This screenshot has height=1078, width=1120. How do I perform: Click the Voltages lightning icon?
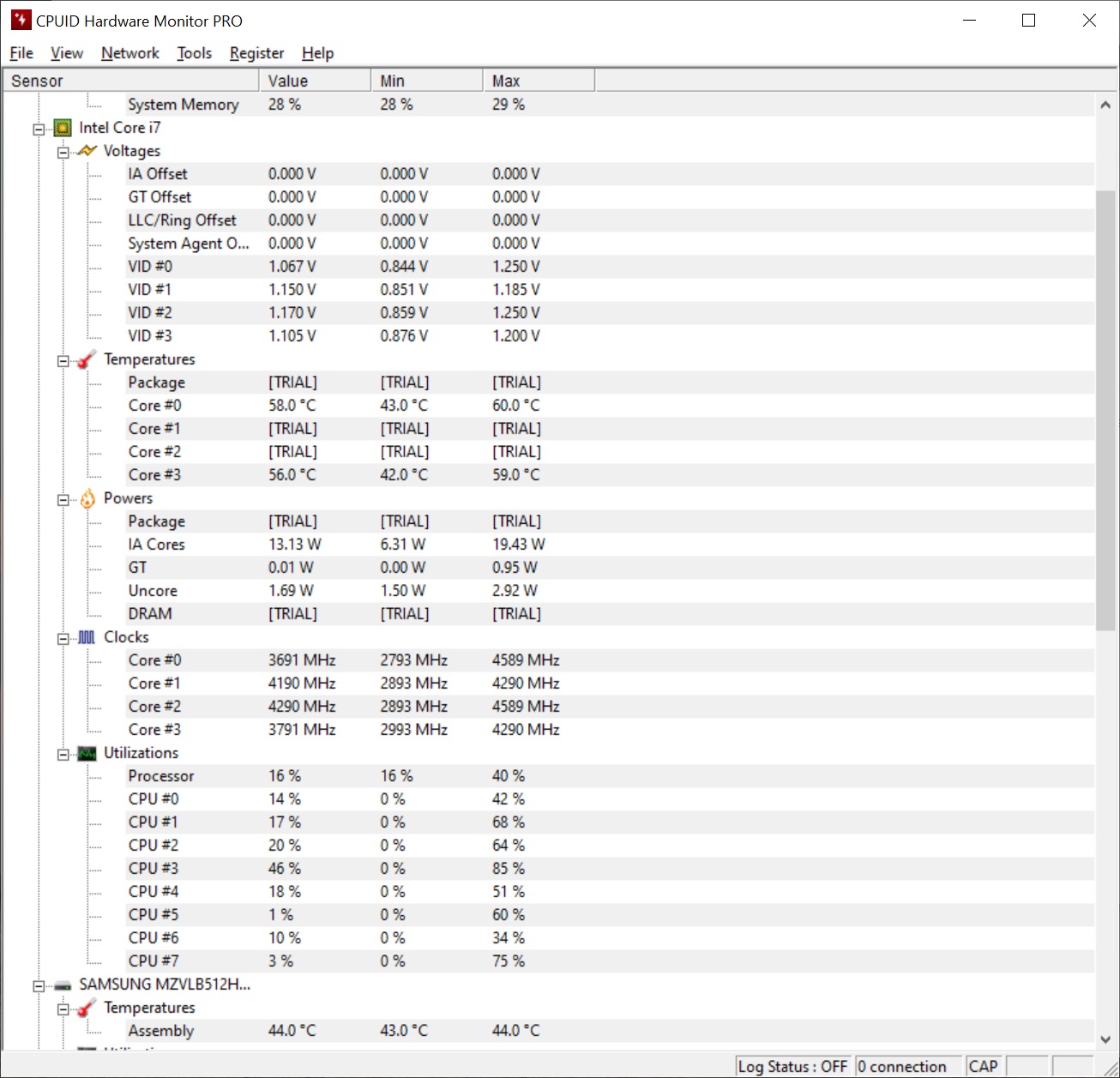tap(87, 151)
